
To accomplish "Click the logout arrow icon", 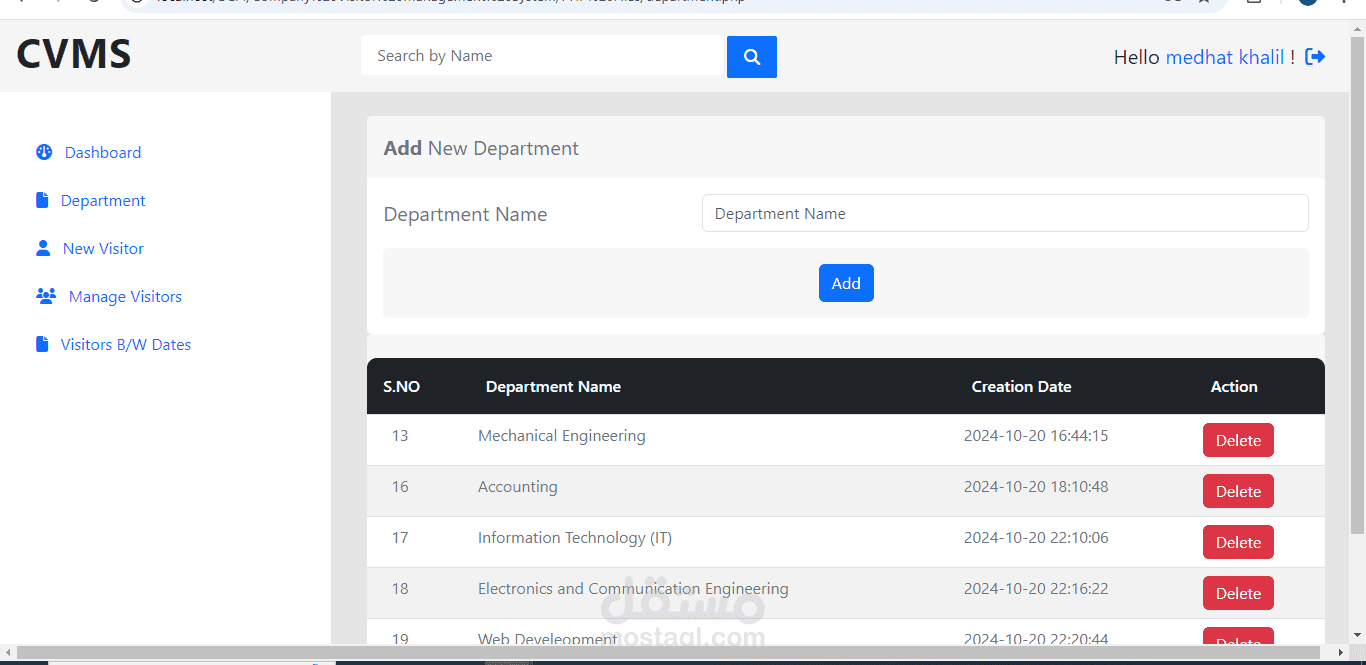I will coord(1315,57).
